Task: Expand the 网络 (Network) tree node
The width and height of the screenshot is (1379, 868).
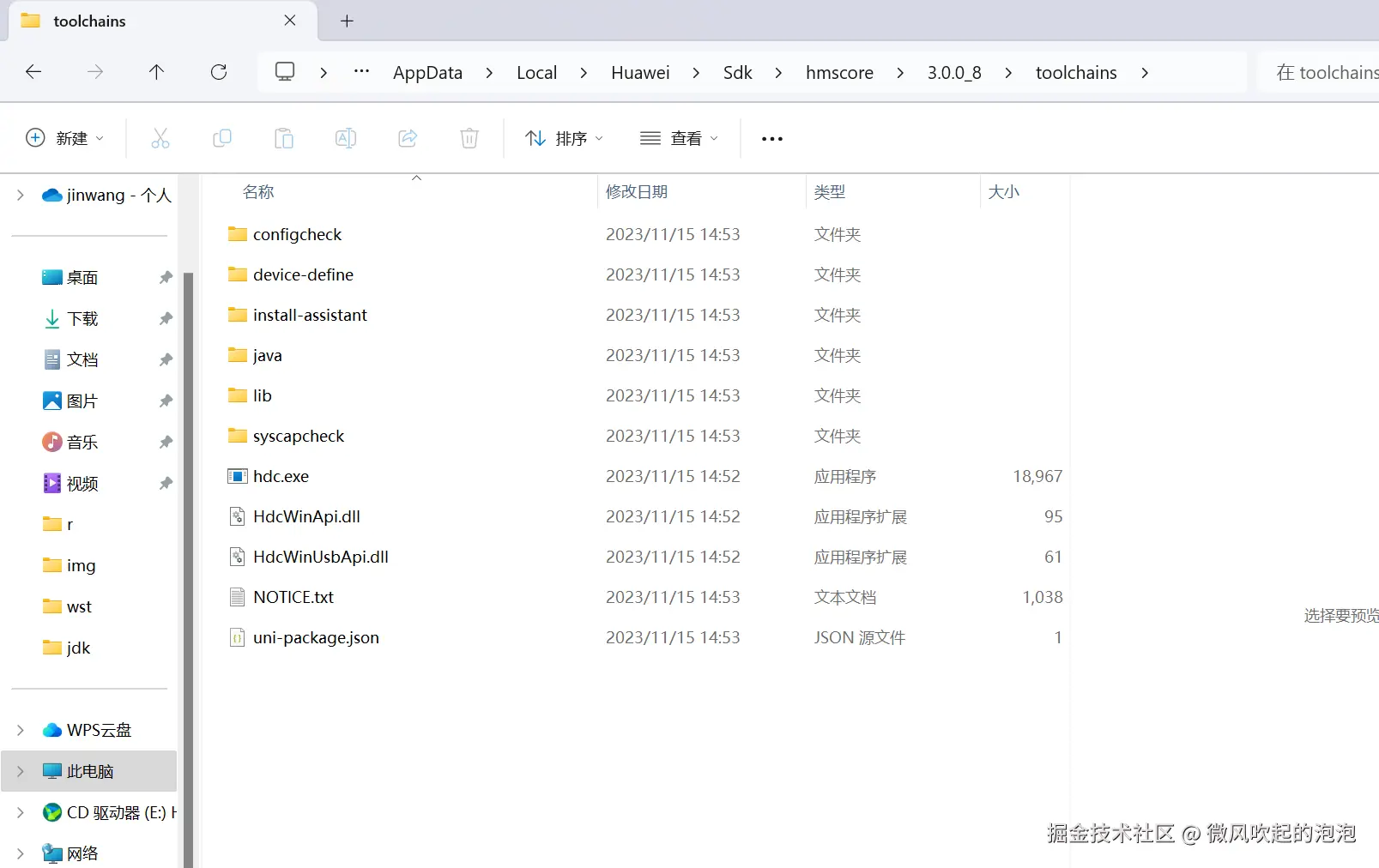Action: click(x=21, y=853)
